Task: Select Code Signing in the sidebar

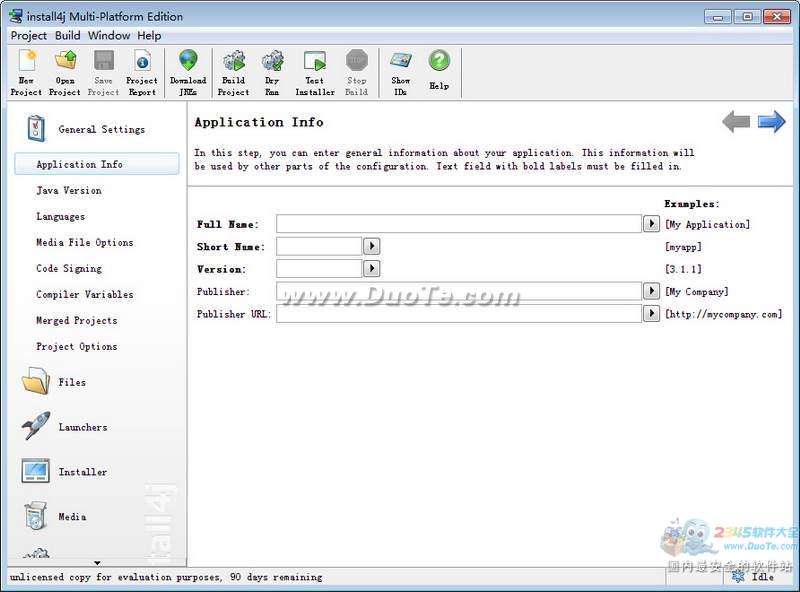Action: [69, 268]
